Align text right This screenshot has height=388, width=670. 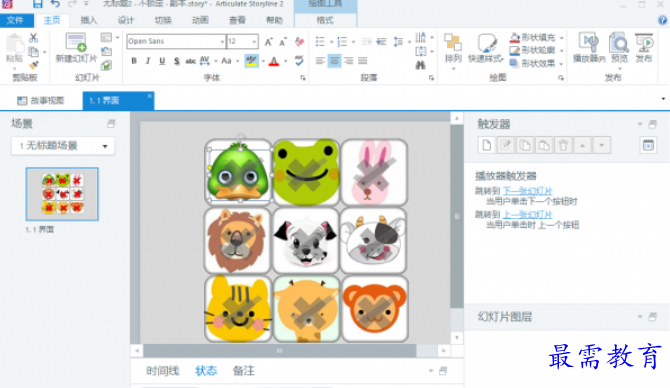349,61
